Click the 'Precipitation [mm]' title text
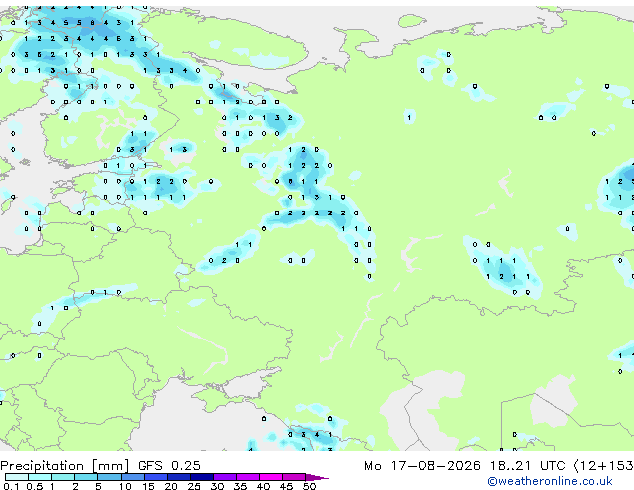This screenshot has height=490, width=634. [x=65, y=466]
